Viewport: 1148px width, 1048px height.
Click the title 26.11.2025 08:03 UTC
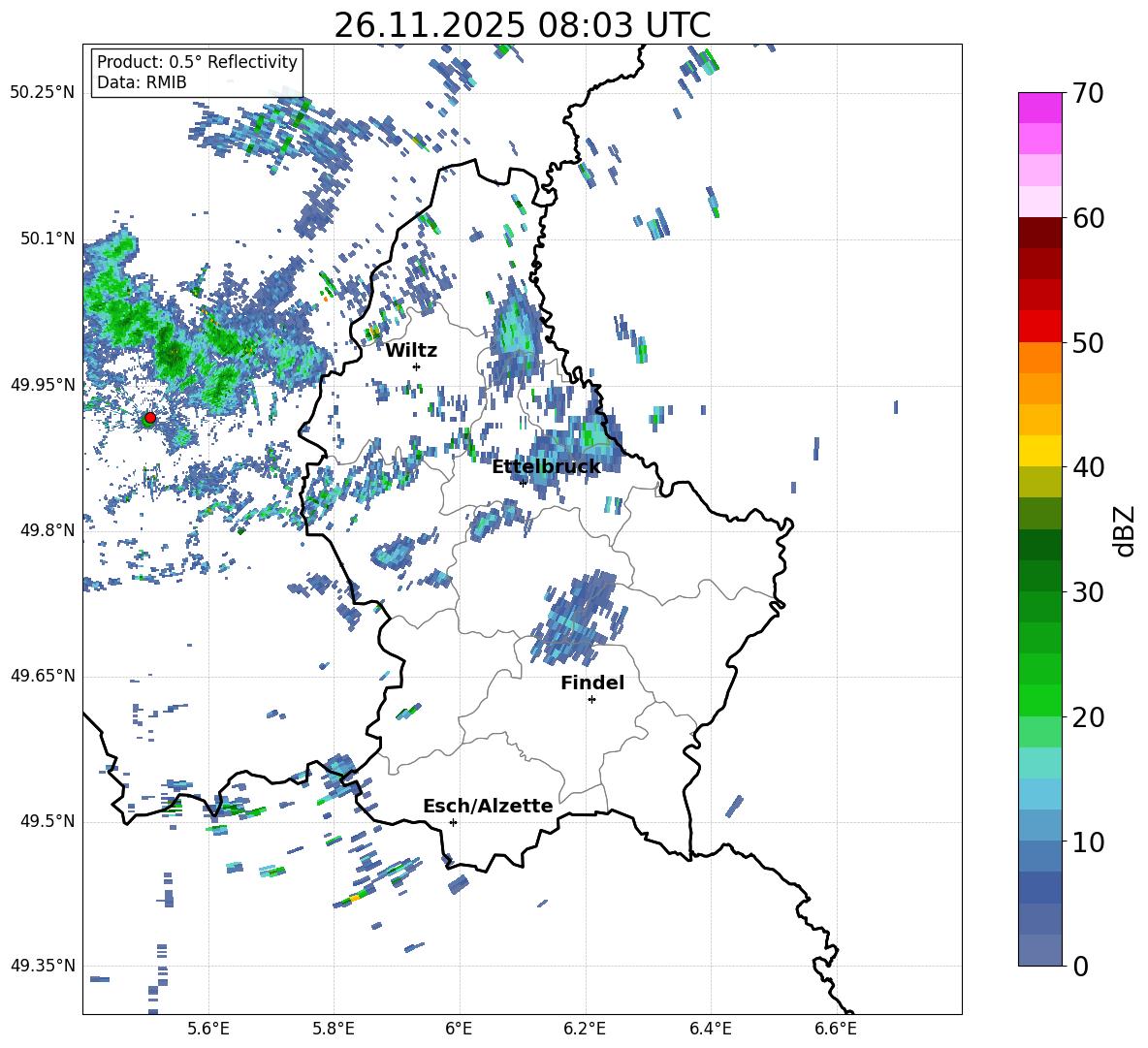point(522,25)
